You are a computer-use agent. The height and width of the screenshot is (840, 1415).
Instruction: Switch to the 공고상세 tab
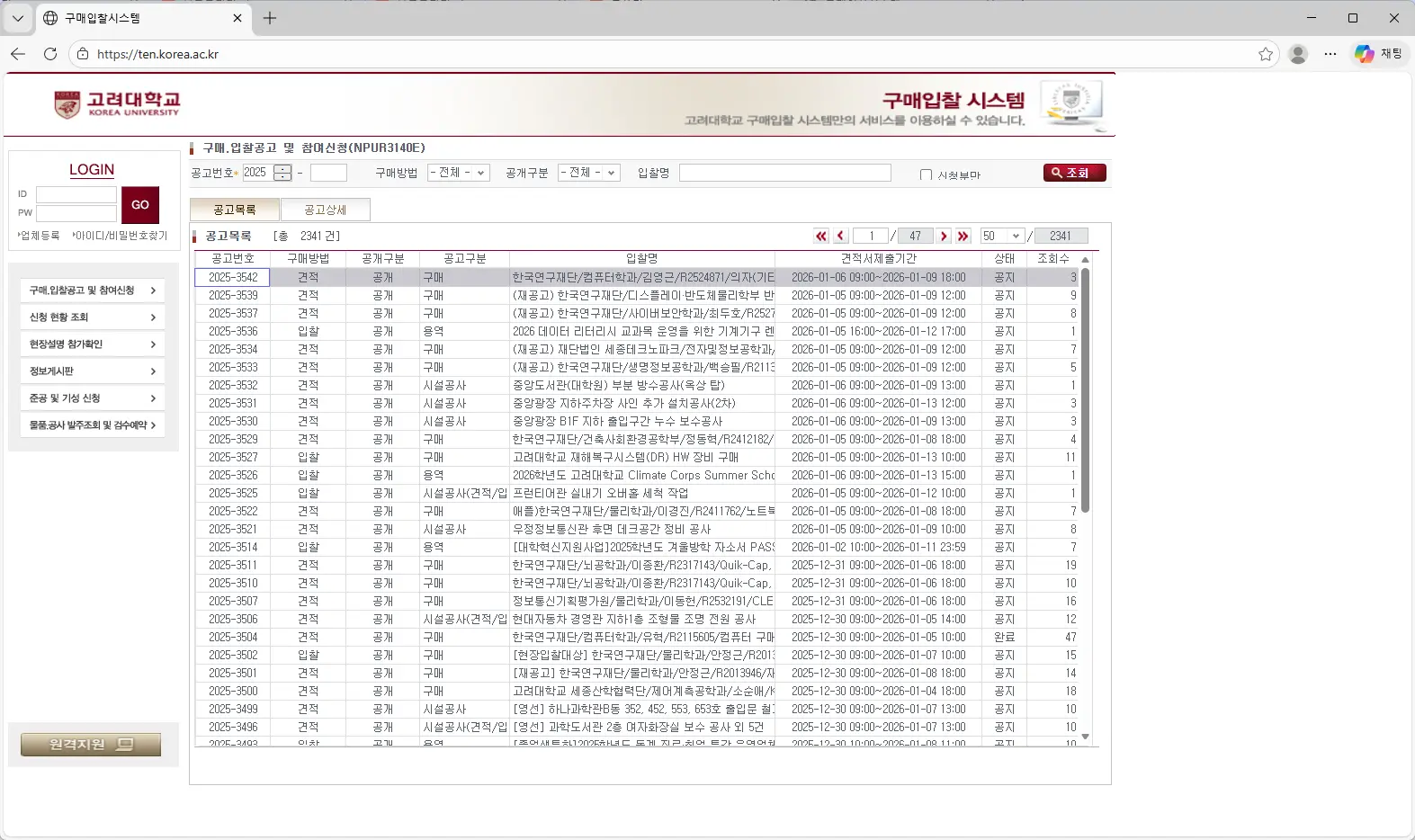point(326,210)
